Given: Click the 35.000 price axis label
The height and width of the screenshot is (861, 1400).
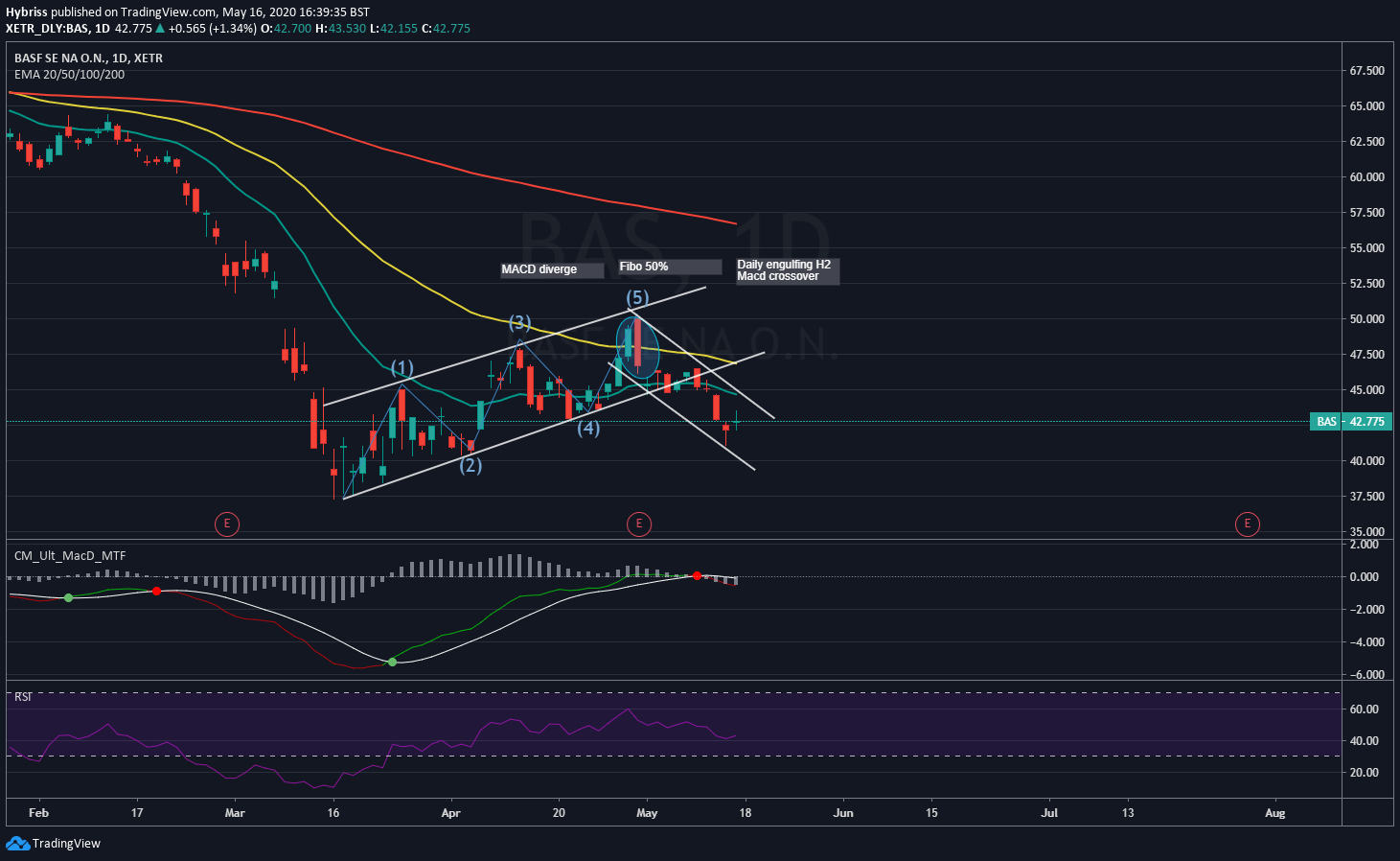Looking at the screenshot, I should tap(1366, 532).
